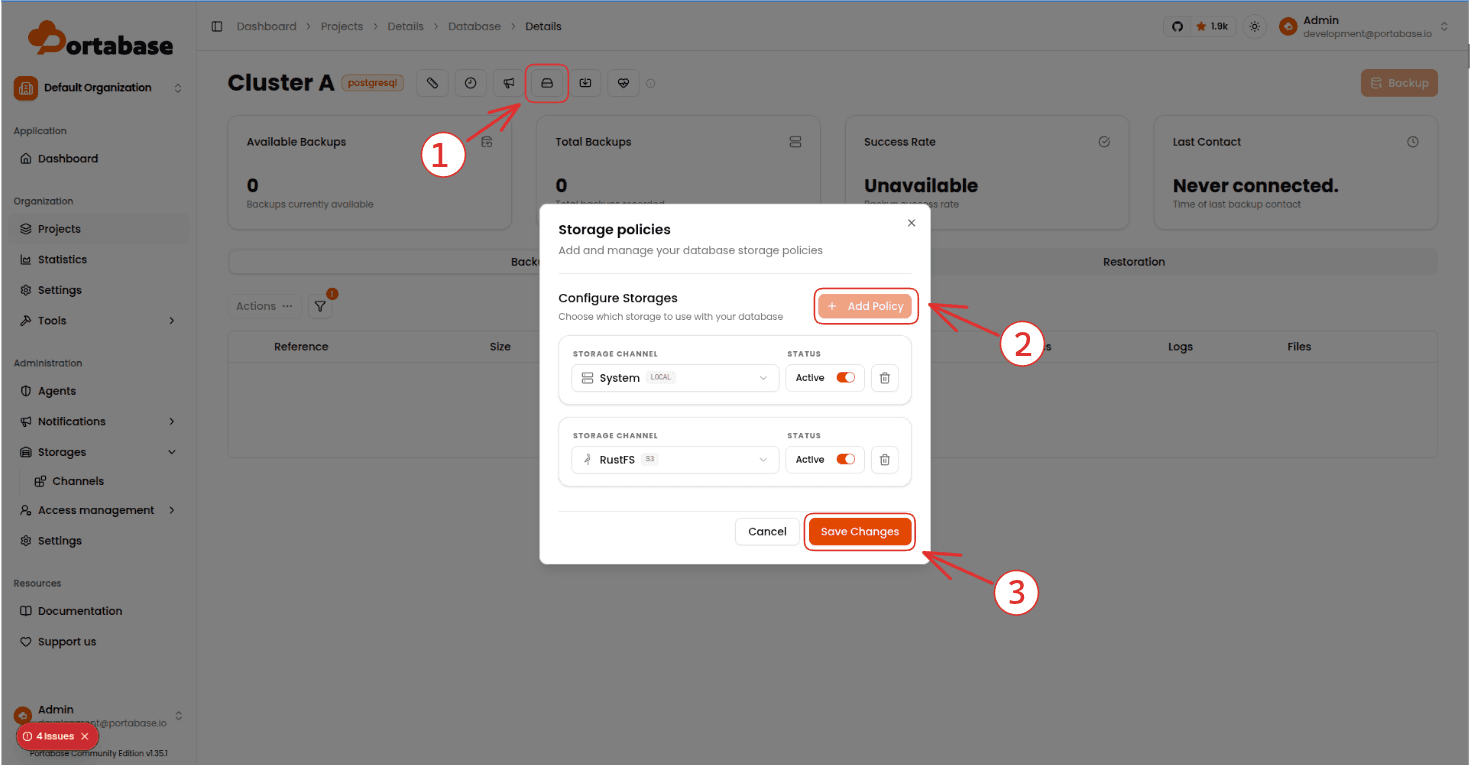Close the Storage policies dialog
The height and width of the screenshot is (765, 1471).
tap(911, 223)
